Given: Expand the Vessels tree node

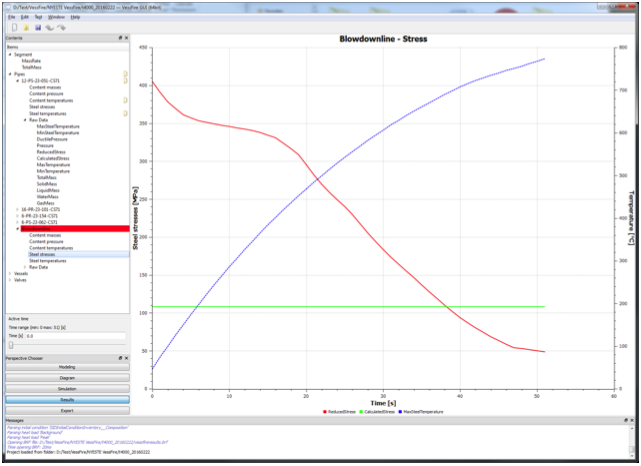Looking at the screenshot, I should click(10, 273).
